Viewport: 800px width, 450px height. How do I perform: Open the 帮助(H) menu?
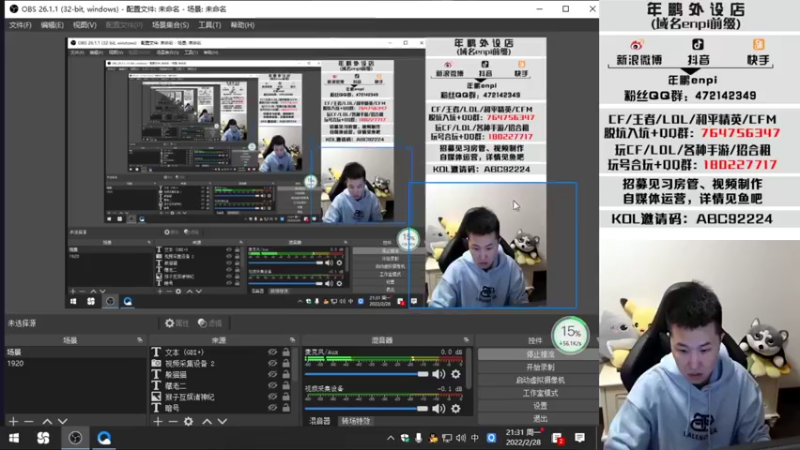[242, 25]
